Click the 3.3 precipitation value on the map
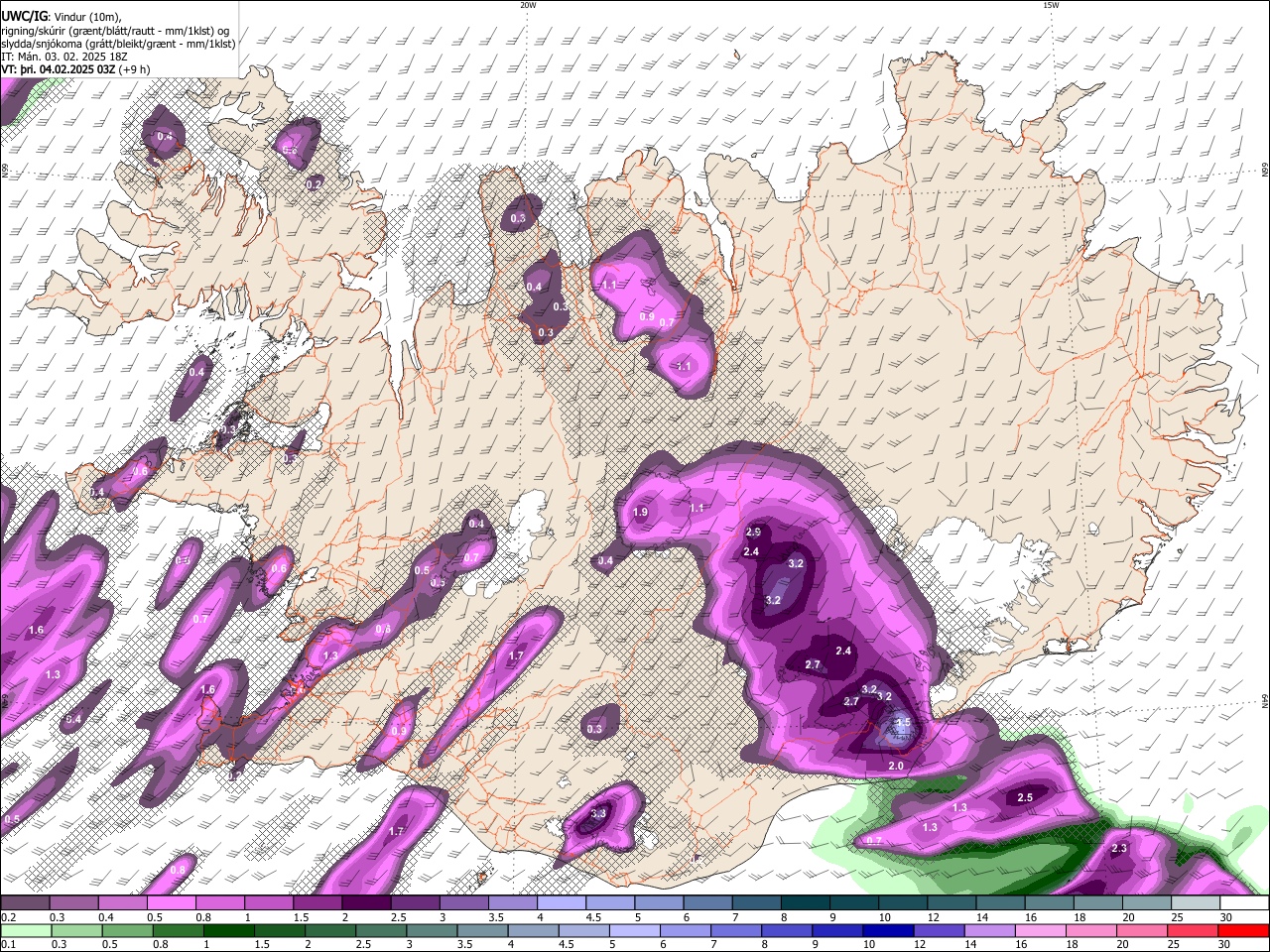This screenshot has width=1270, height=952. tap(598, 813)
